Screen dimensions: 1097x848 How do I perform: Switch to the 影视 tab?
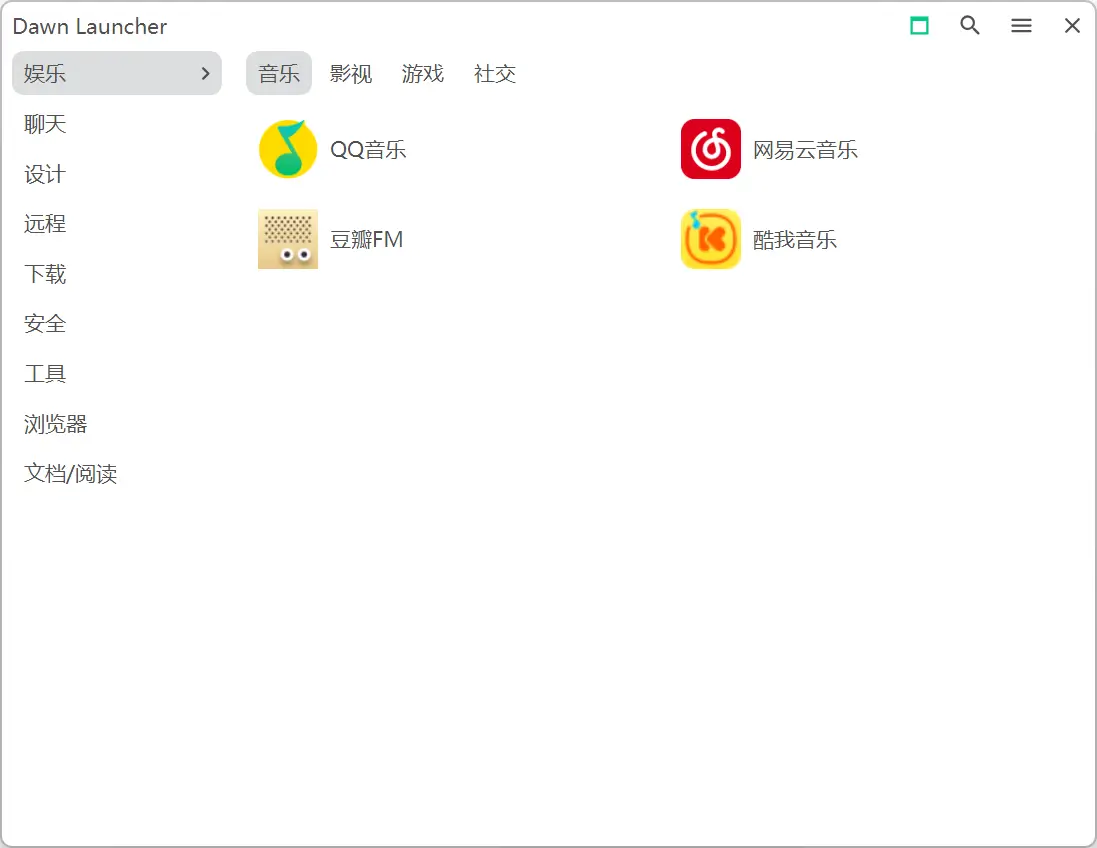pyautogui.click(x=351, y=73)
